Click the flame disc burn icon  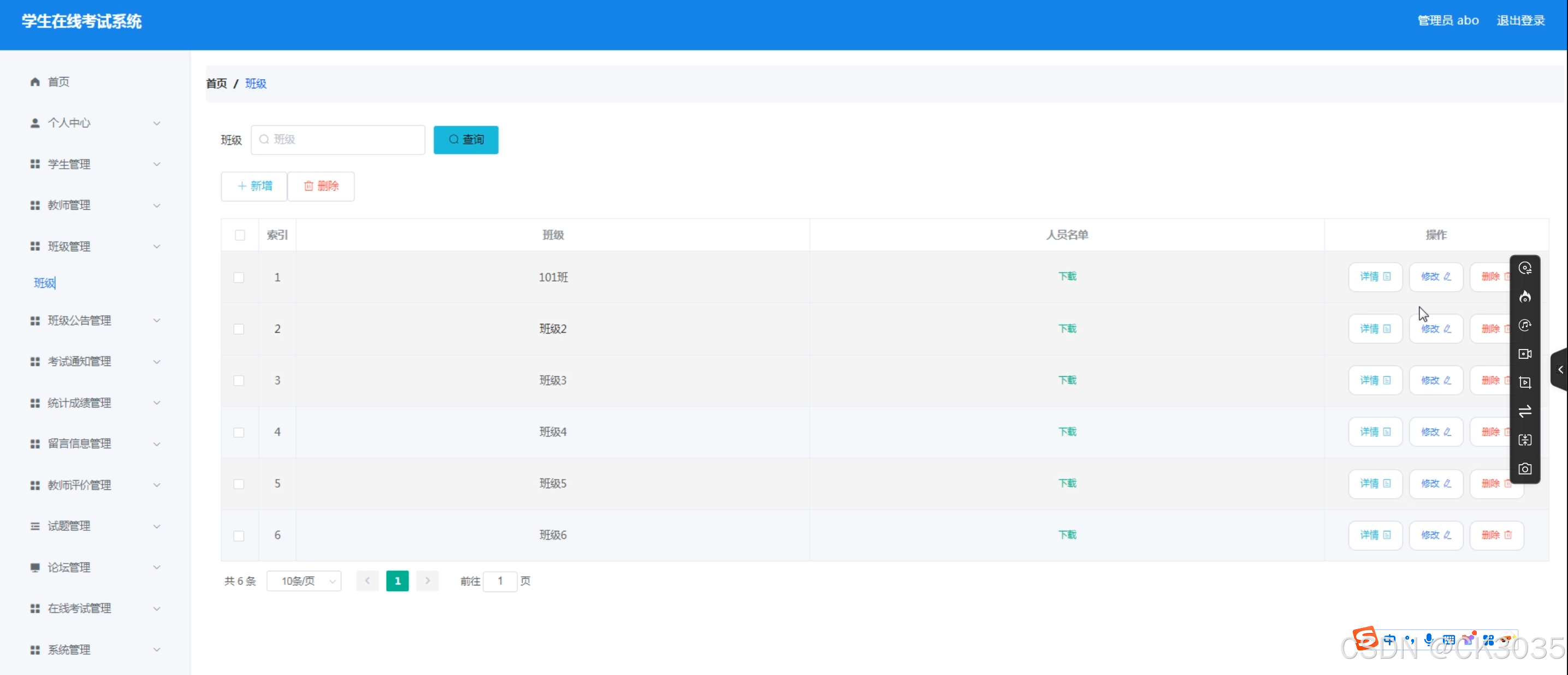(x=1524, y=297)
